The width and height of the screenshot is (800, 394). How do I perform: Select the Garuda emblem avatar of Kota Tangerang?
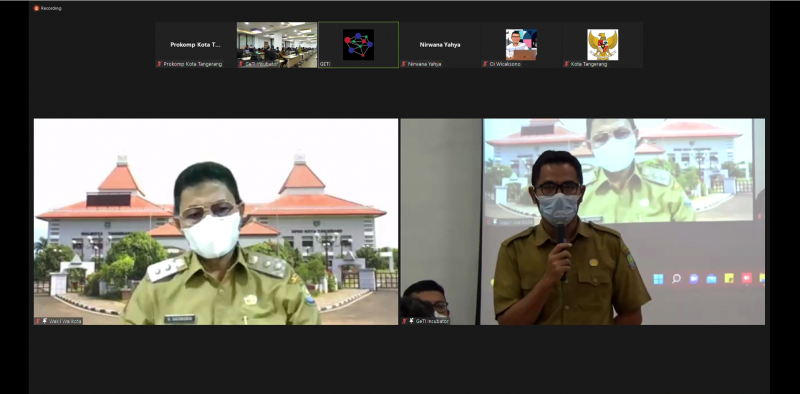(x=603, y=45)
